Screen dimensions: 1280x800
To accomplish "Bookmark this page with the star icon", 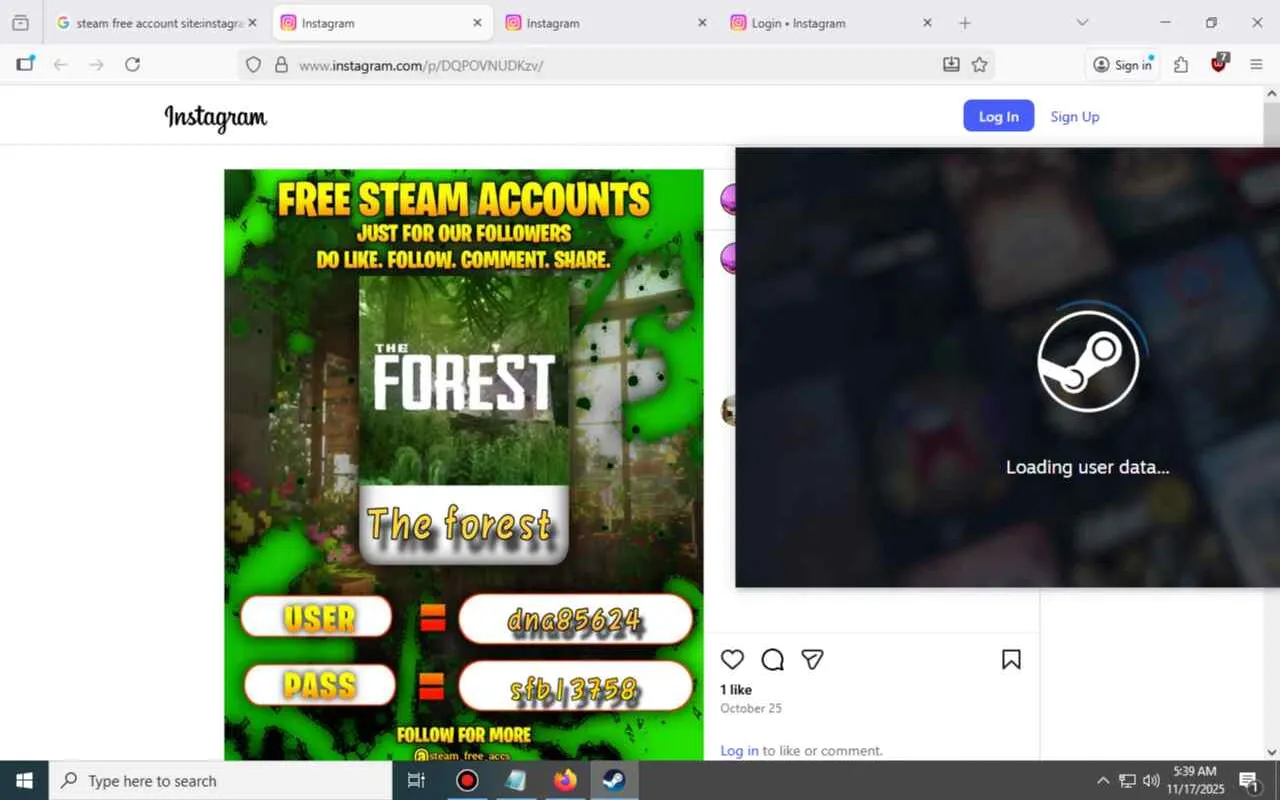I will click(x=980, y=65).
